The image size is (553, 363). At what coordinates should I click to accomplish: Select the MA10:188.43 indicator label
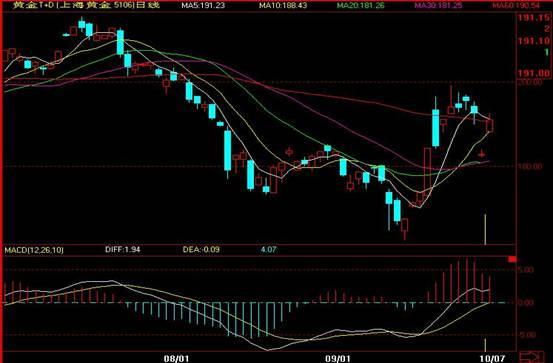click(x=283, y=5)
